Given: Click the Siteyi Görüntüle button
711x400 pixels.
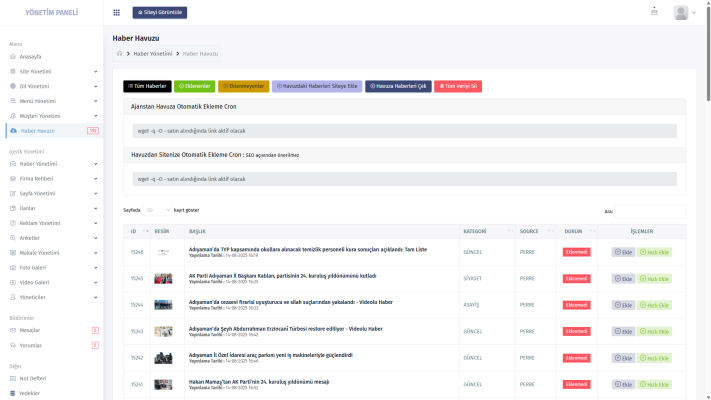Looking at the screenshot, I should click(159, 13).
